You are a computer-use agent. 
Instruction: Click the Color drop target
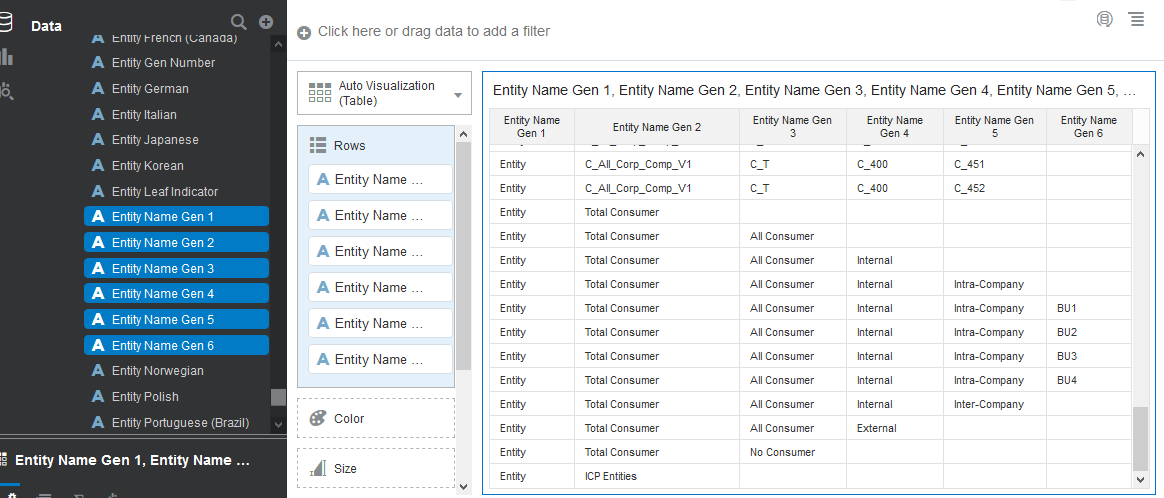coord(376,418)
